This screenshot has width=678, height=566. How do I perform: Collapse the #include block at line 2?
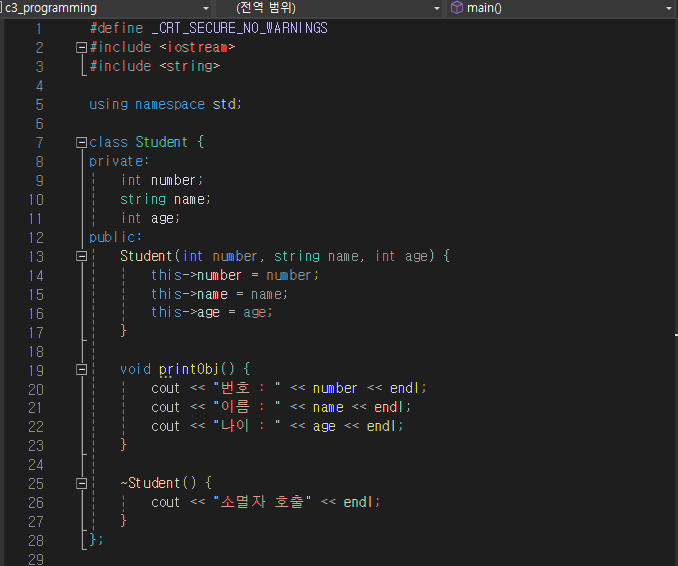point(81,47)
